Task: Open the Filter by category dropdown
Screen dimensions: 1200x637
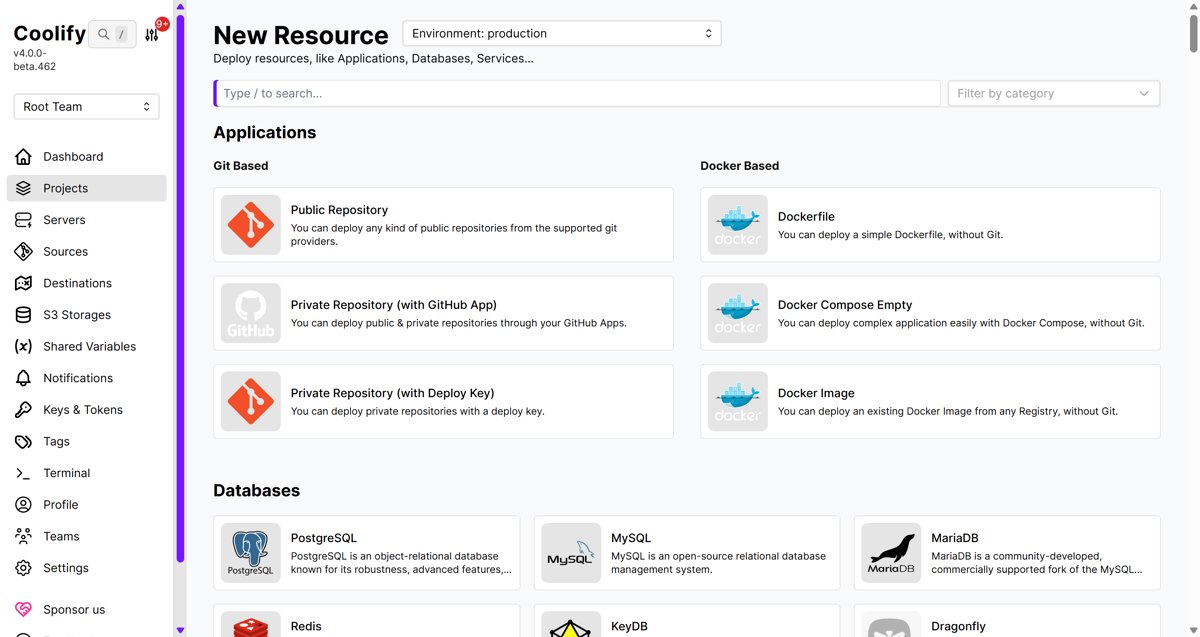Action: click(x=1053, y=94)
